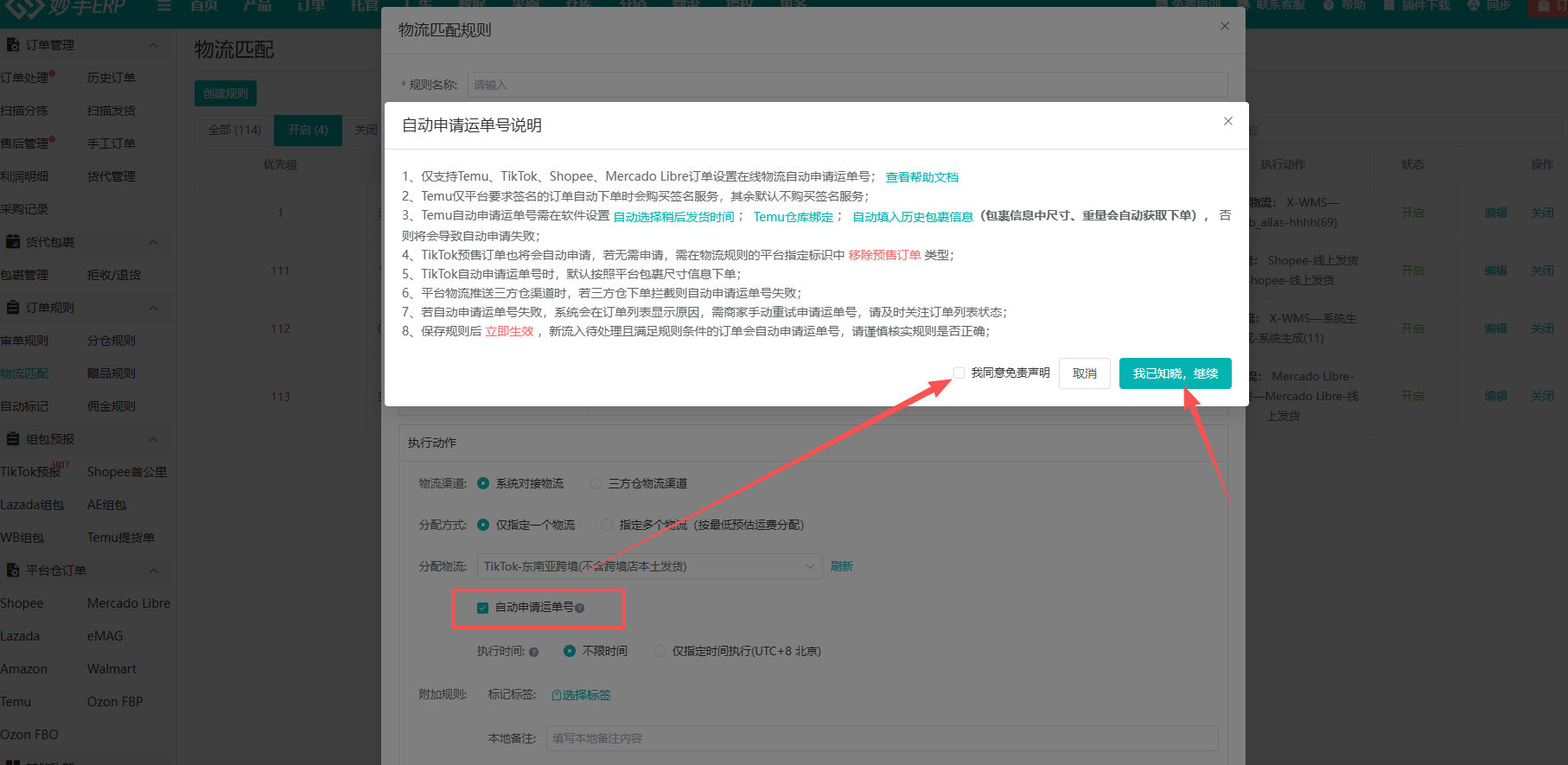Click 移除预售订单 red text in note 4

[x=884, y=255]
